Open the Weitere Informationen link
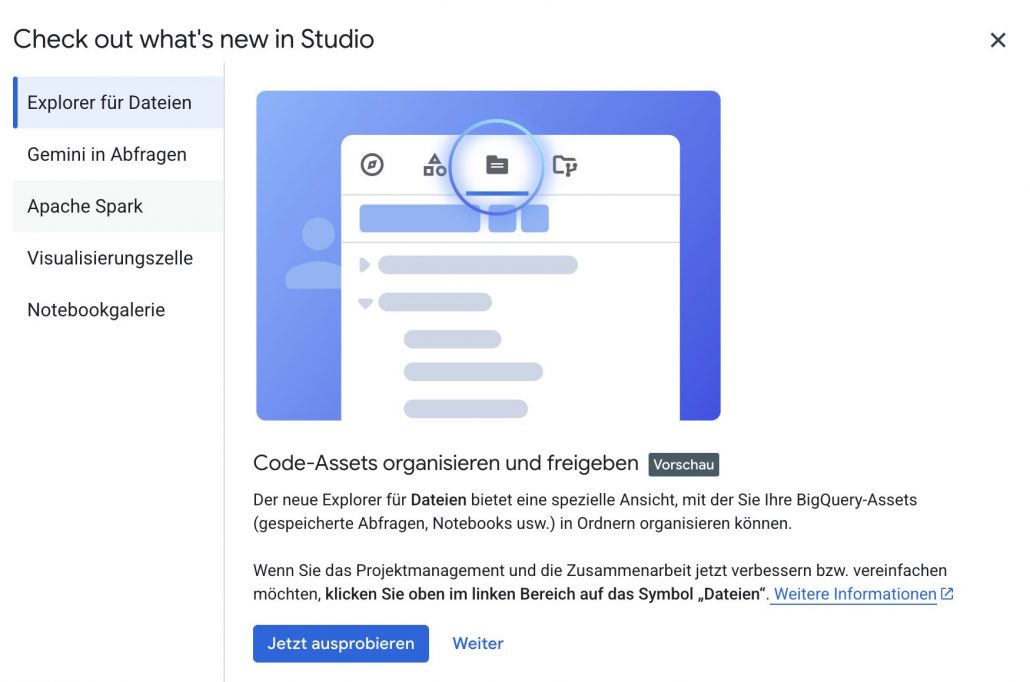1030x682 pixels. point(855,594)
